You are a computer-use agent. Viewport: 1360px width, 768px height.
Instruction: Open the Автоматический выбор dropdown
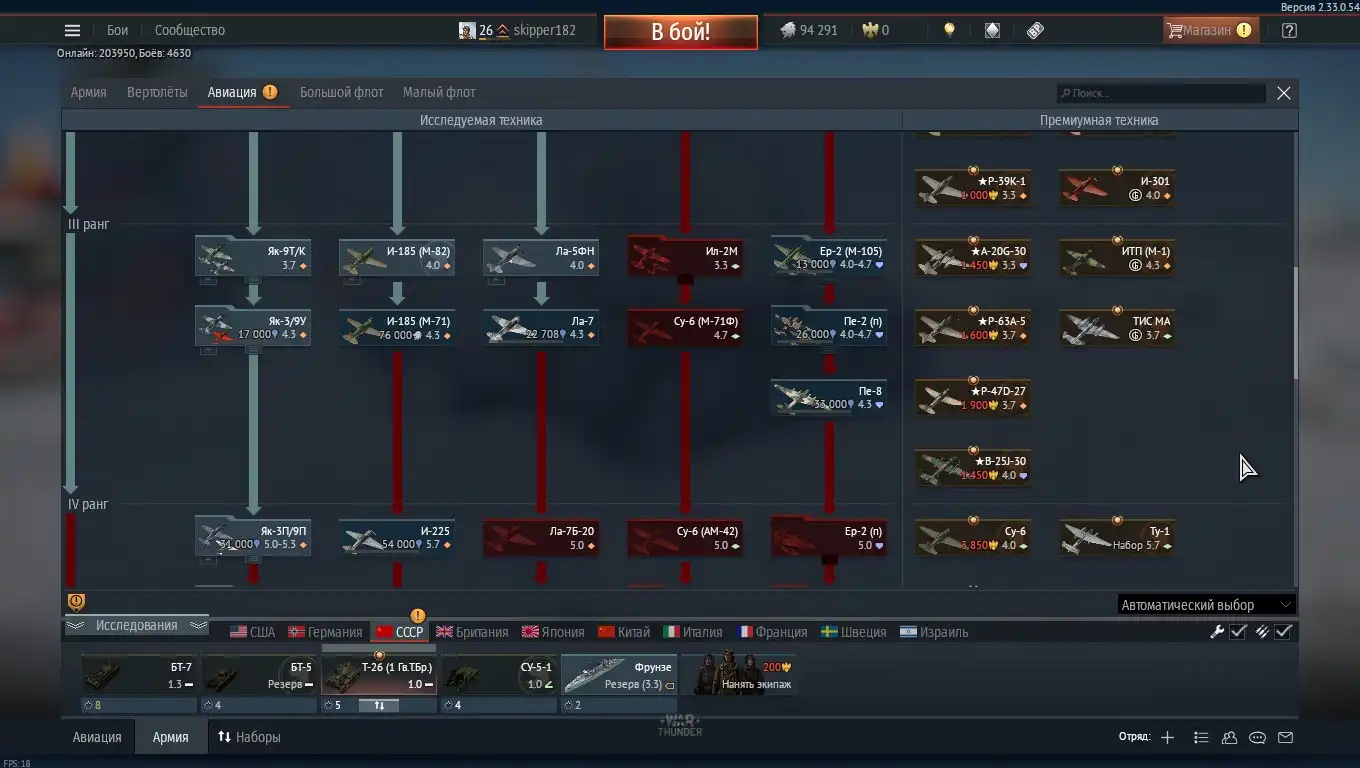(x=1206, y=605)
